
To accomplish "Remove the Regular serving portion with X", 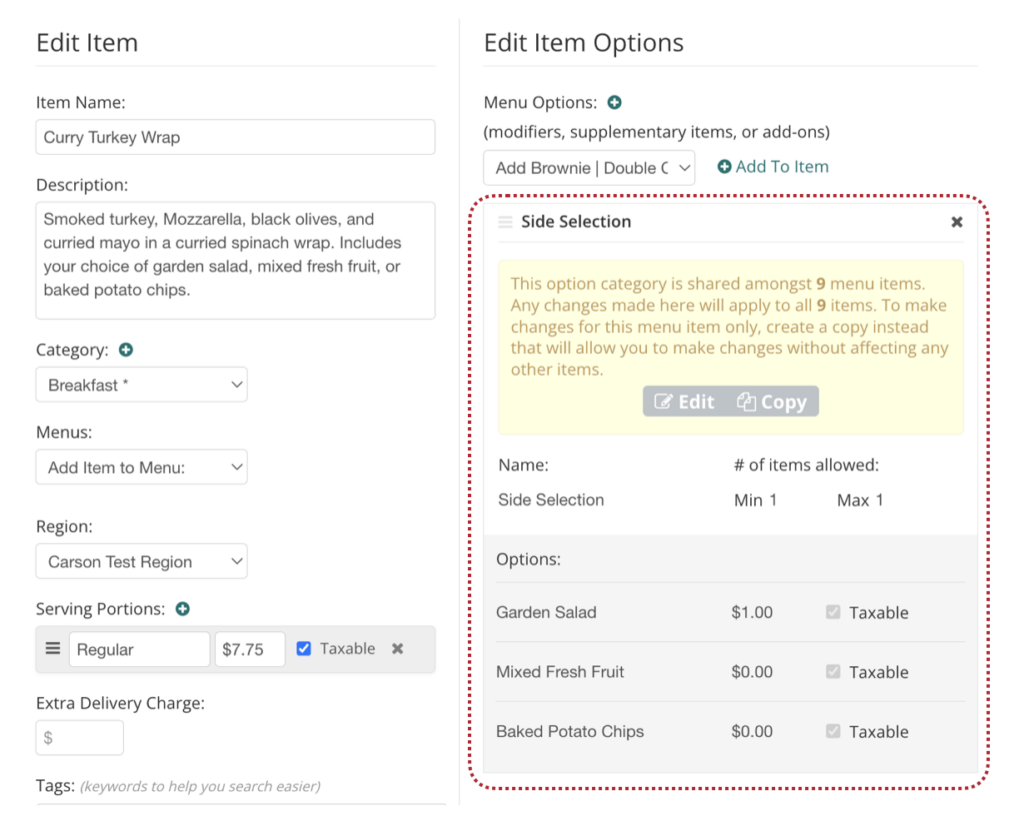I will 397,649.
